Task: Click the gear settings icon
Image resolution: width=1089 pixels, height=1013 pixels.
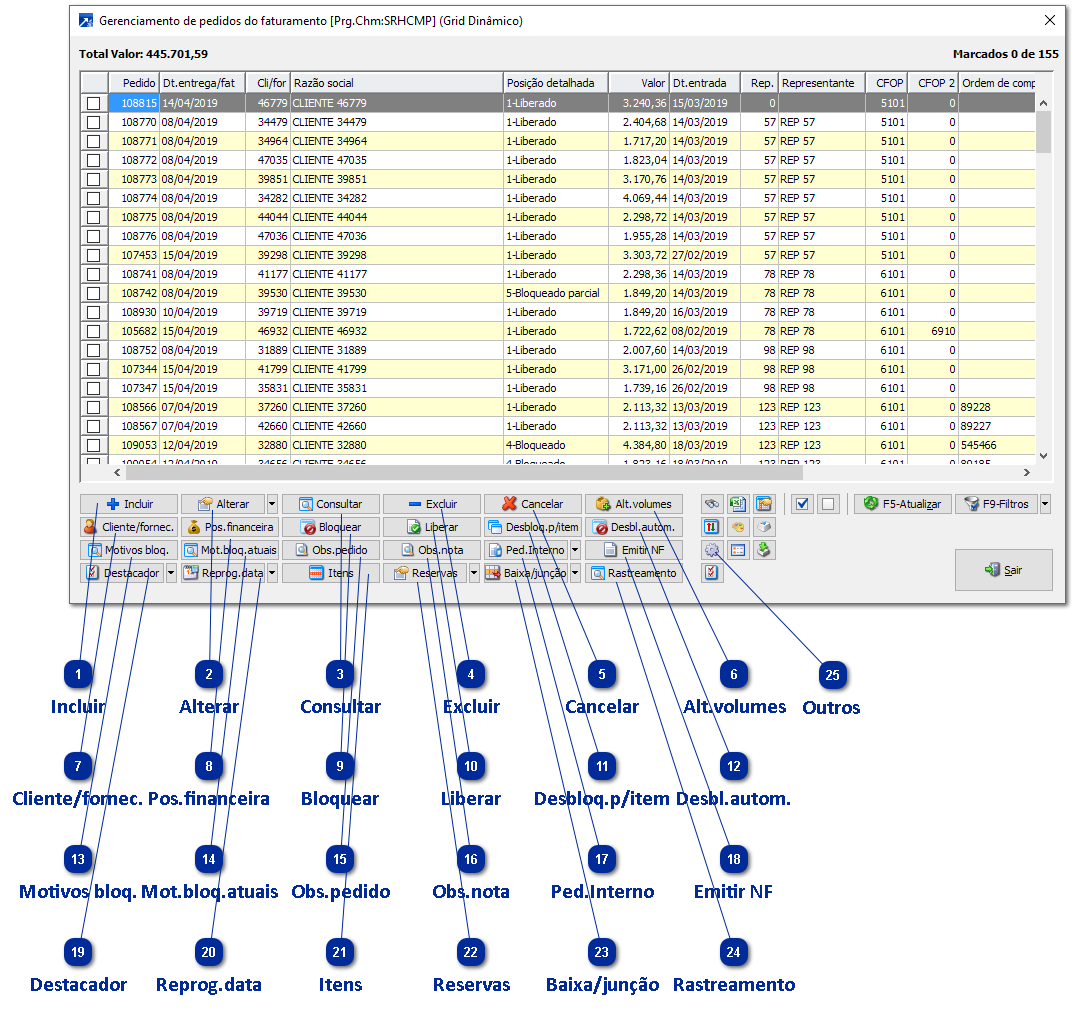Action: (712, 550)
